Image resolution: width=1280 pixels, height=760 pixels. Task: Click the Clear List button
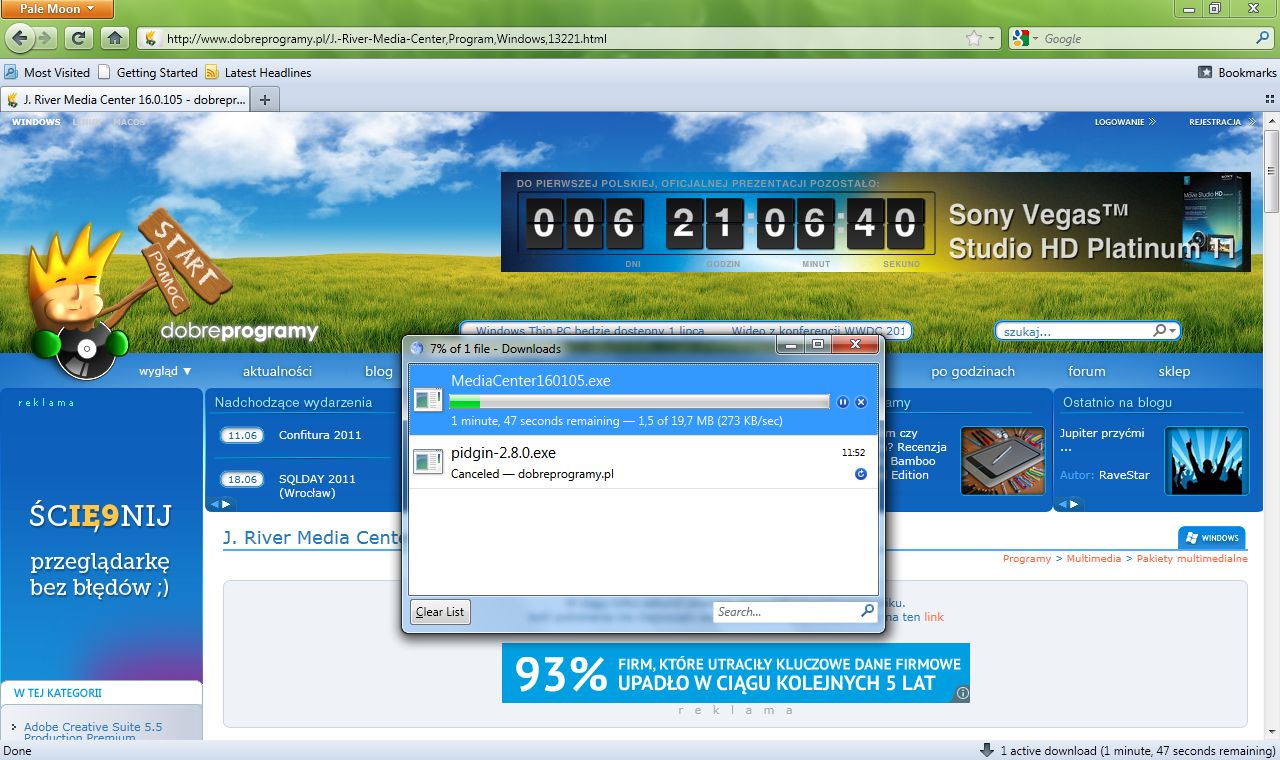coord(440,612)
